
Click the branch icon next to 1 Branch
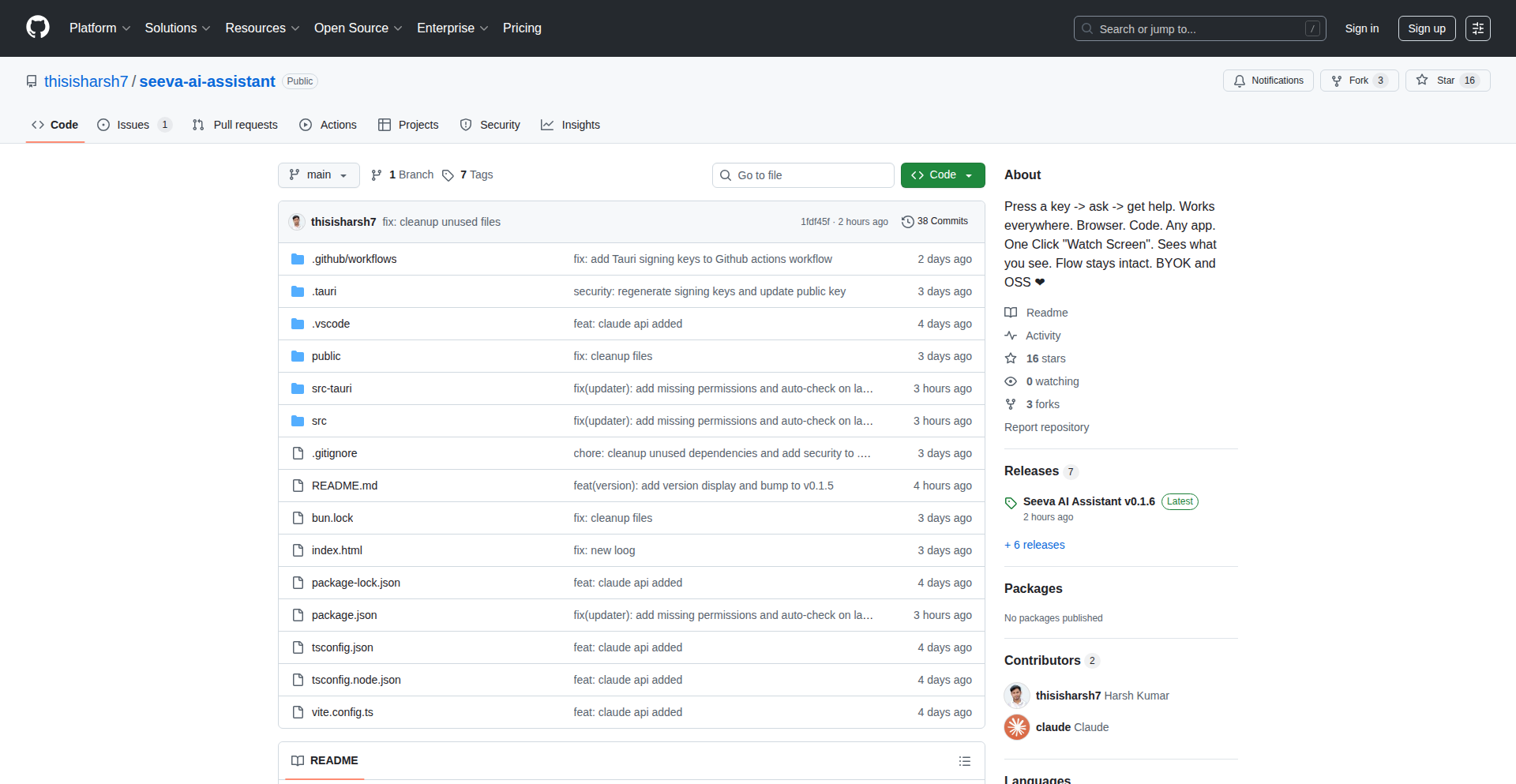(x=377, y=174)
